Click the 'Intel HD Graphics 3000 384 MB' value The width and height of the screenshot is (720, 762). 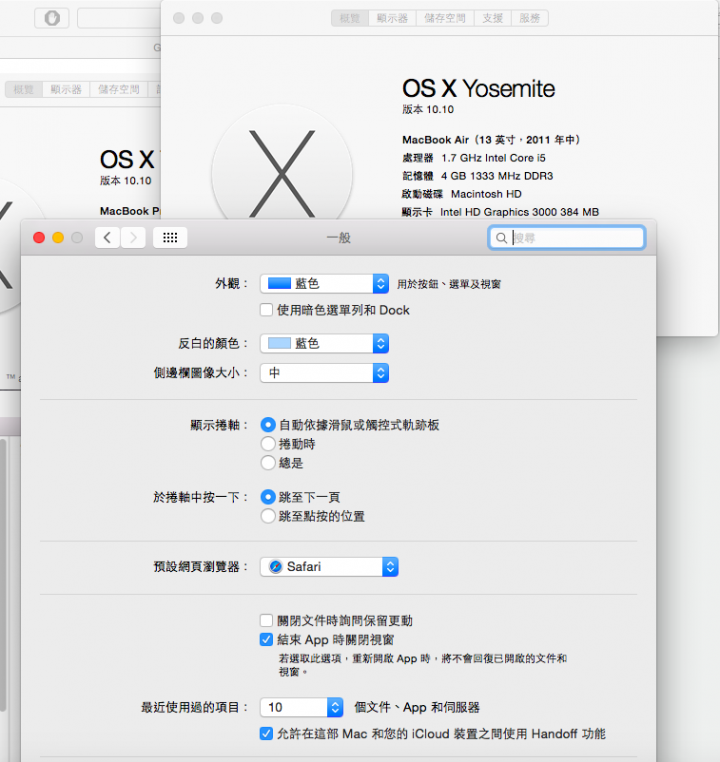pos(519,212)
